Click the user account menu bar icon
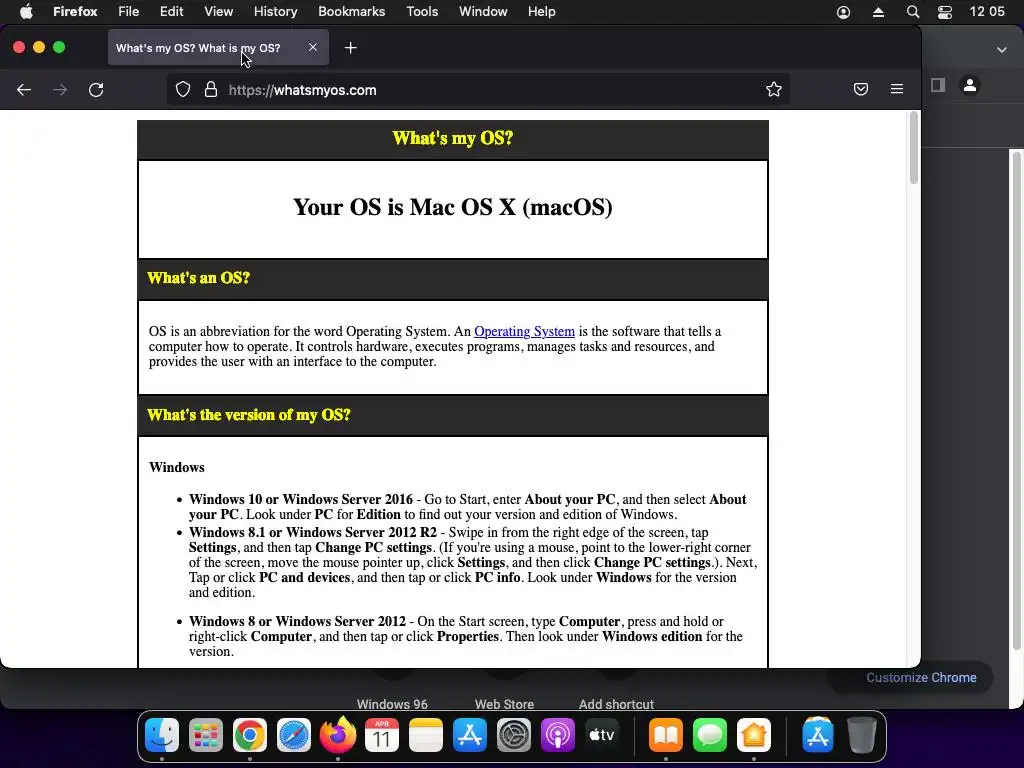1024x768 pixels. coord(843,12)
